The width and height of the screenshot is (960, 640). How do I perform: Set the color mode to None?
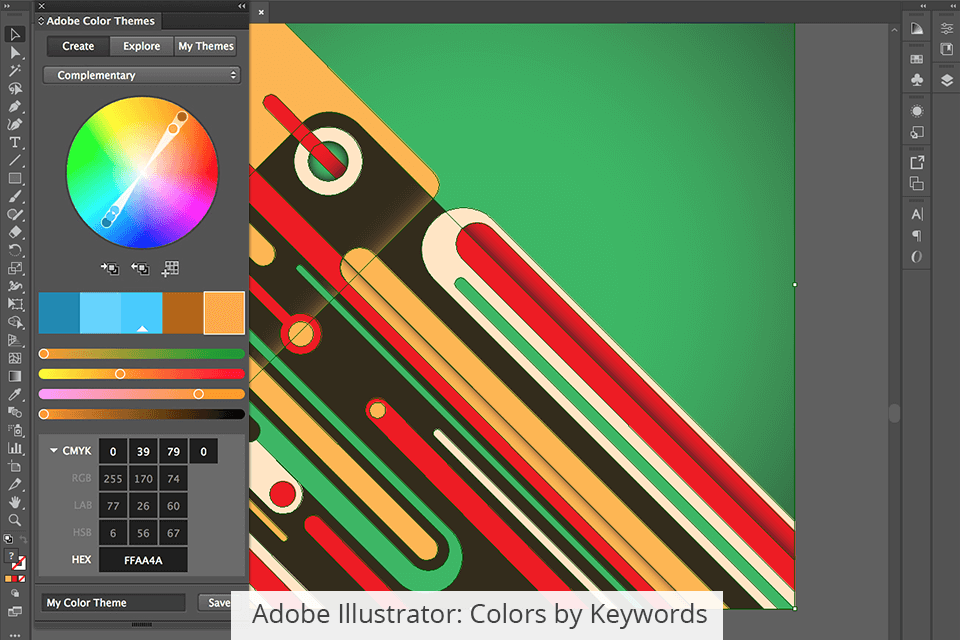[22, 579]
